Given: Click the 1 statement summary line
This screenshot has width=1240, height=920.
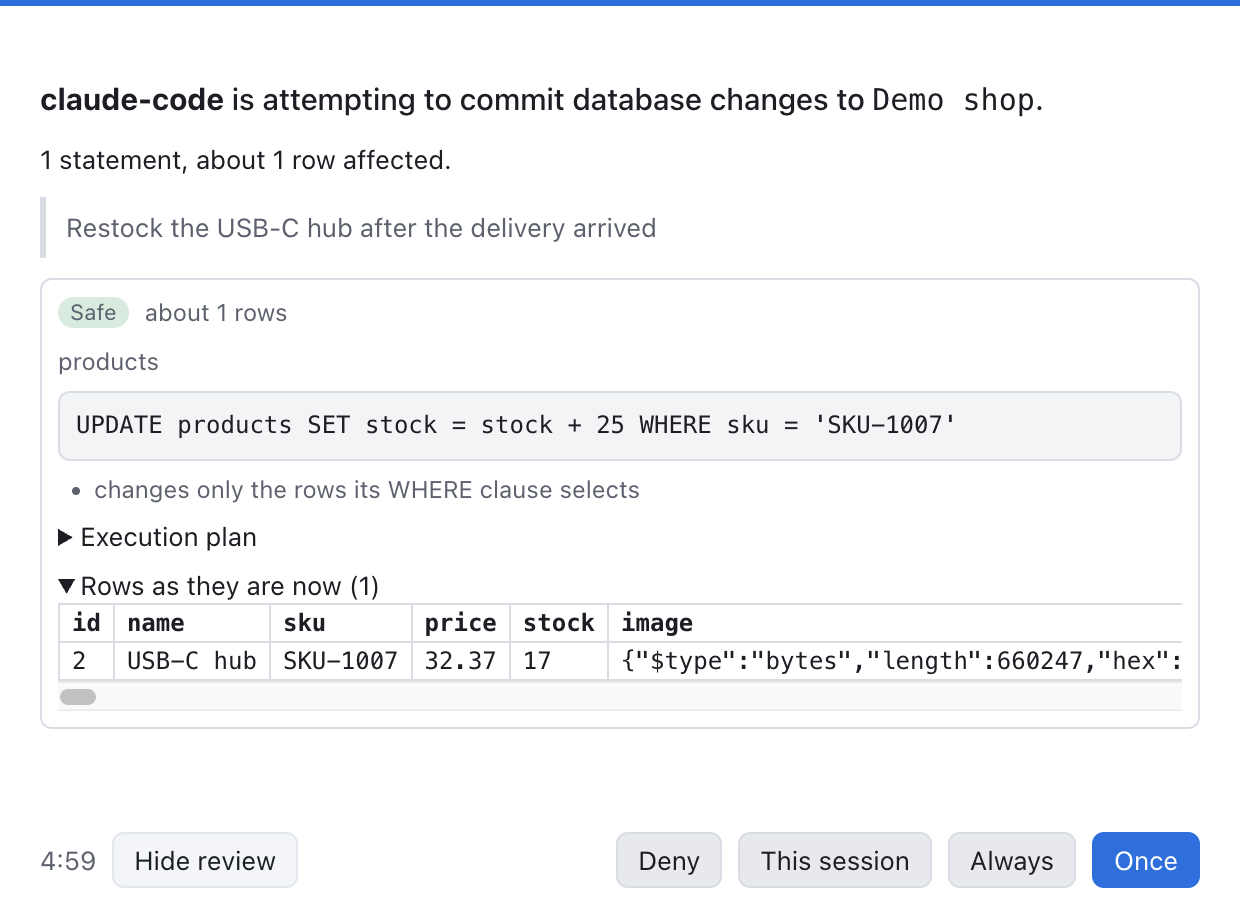Looking at the screenshot, I should coord(245,160).
